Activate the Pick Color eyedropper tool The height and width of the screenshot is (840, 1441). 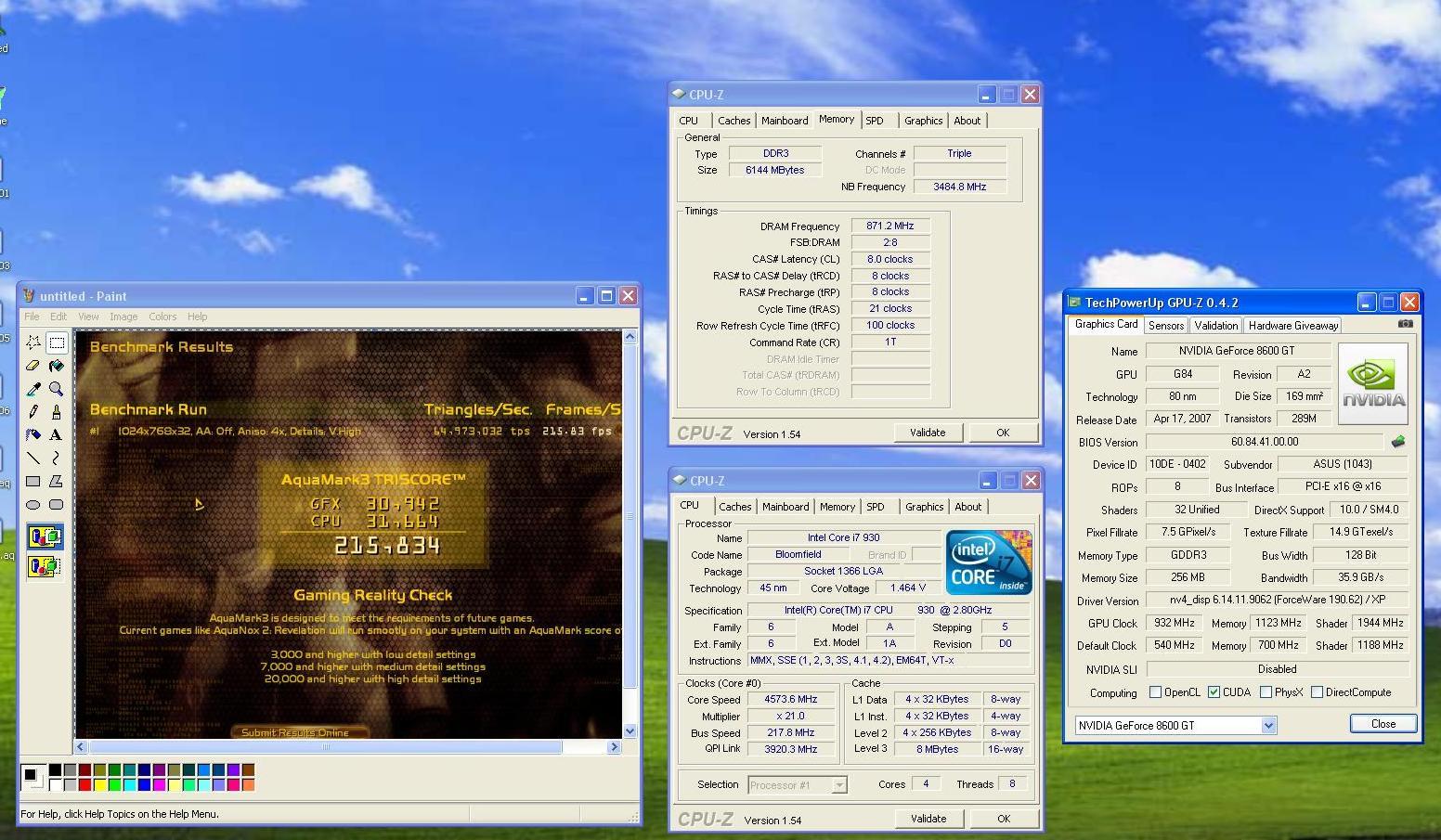point(33,389)
